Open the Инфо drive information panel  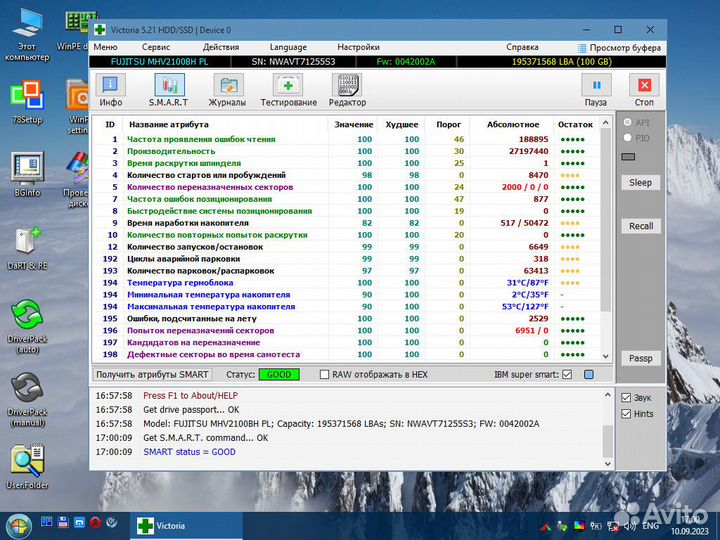point(110,86)
